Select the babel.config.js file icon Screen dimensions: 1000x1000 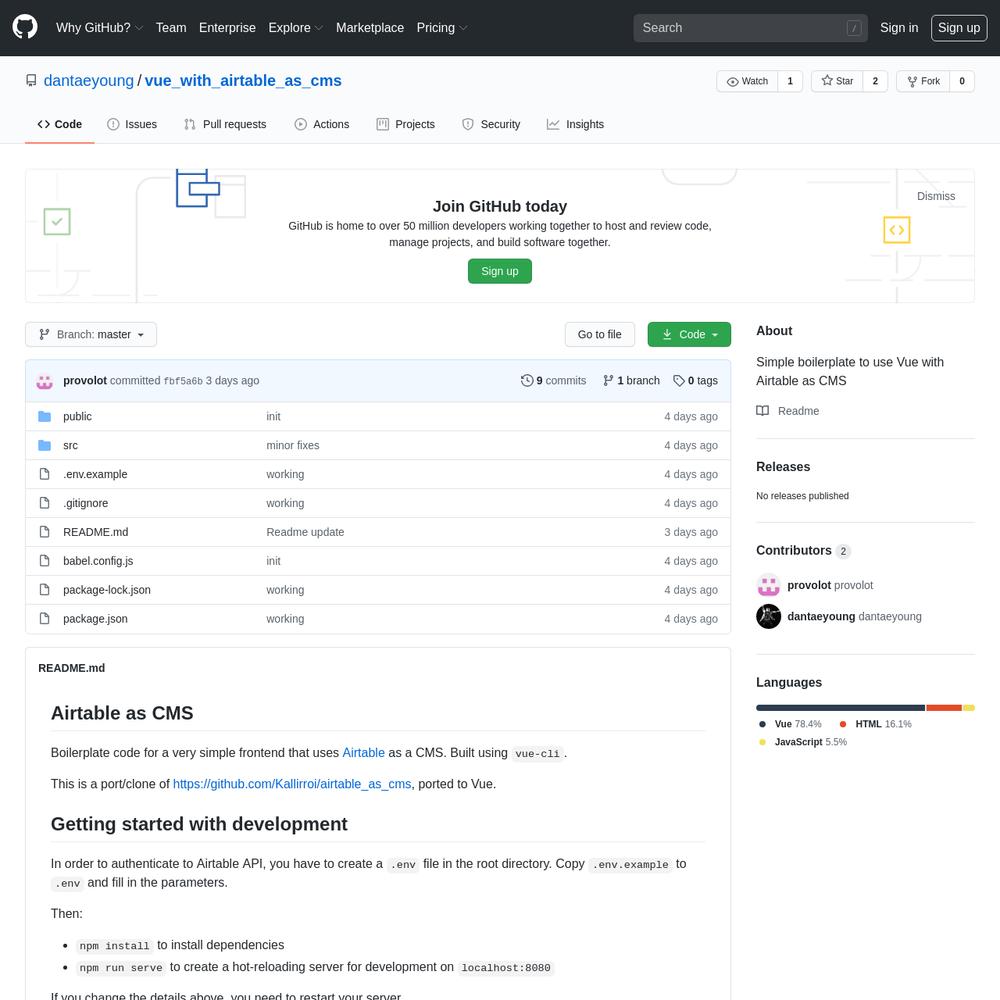click(44, 561)
